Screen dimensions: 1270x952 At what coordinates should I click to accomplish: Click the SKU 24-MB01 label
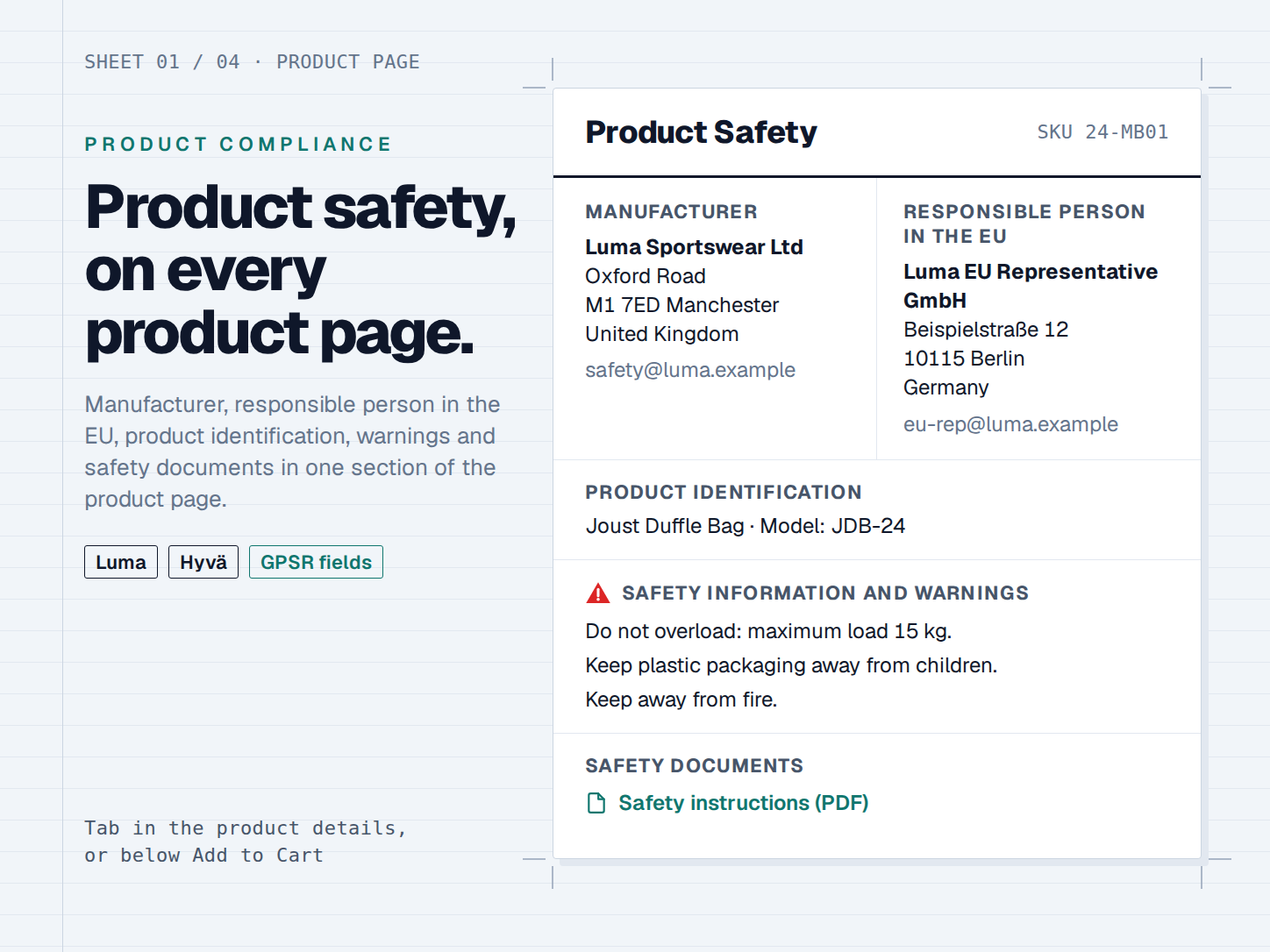[x=1102, y=132]
